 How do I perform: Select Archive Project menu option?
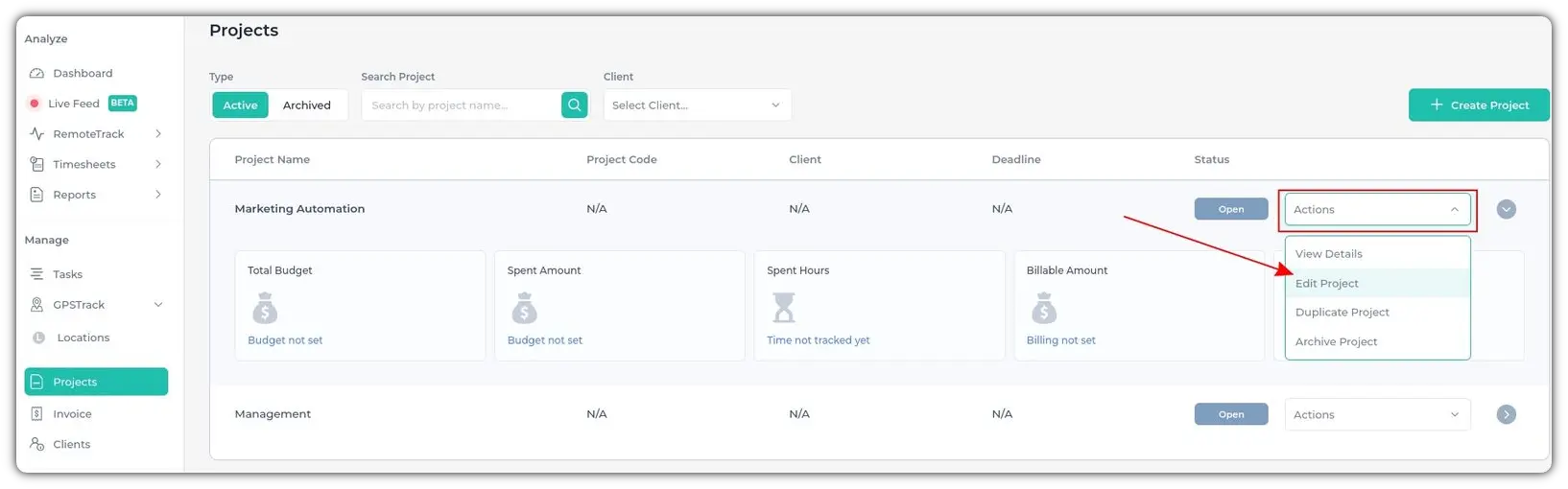pos(1336,341)
